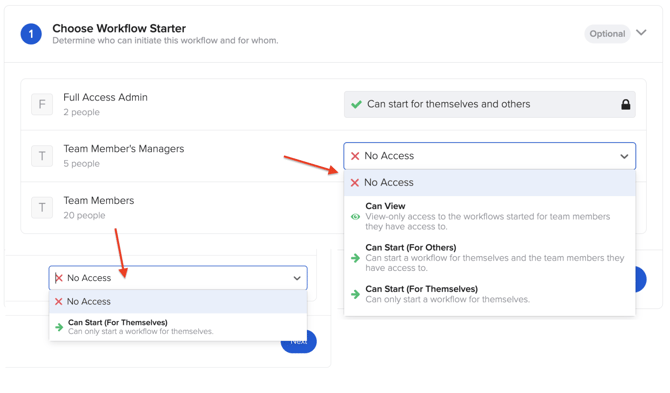Click the step 1 circle badge
Screen dimensions: 670x393
(31, 34)
